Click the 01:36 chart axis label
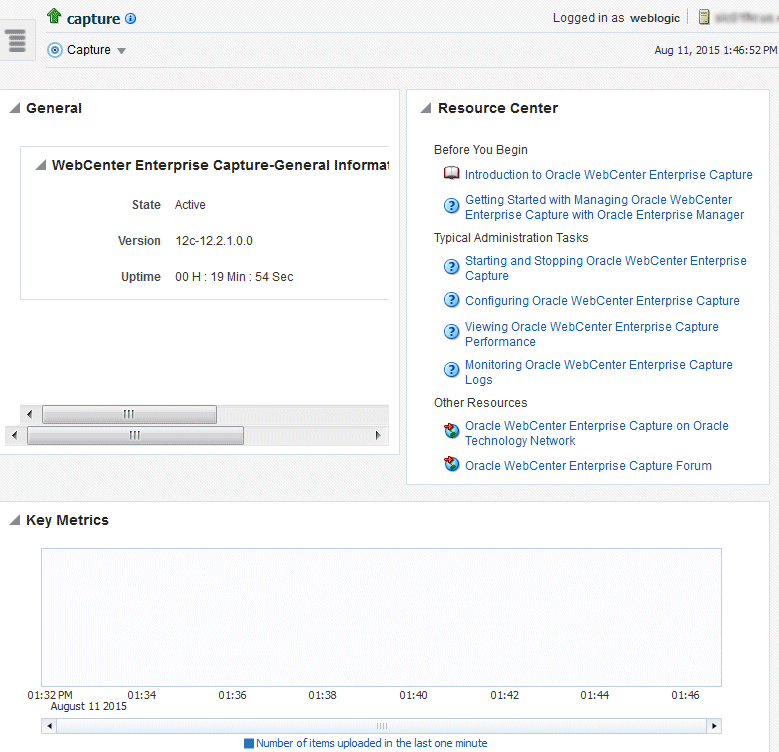 coord(233,695)
